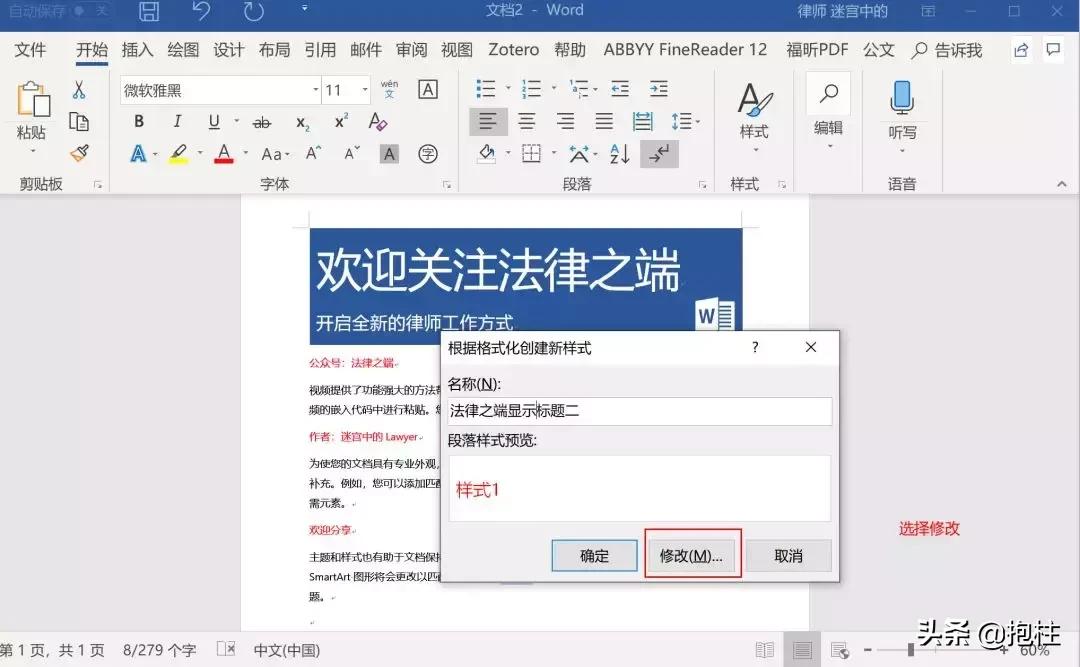Open the 邮件 ribbon tab
The width and height of the screenshot is (1080, 667).
pos(366,49)
